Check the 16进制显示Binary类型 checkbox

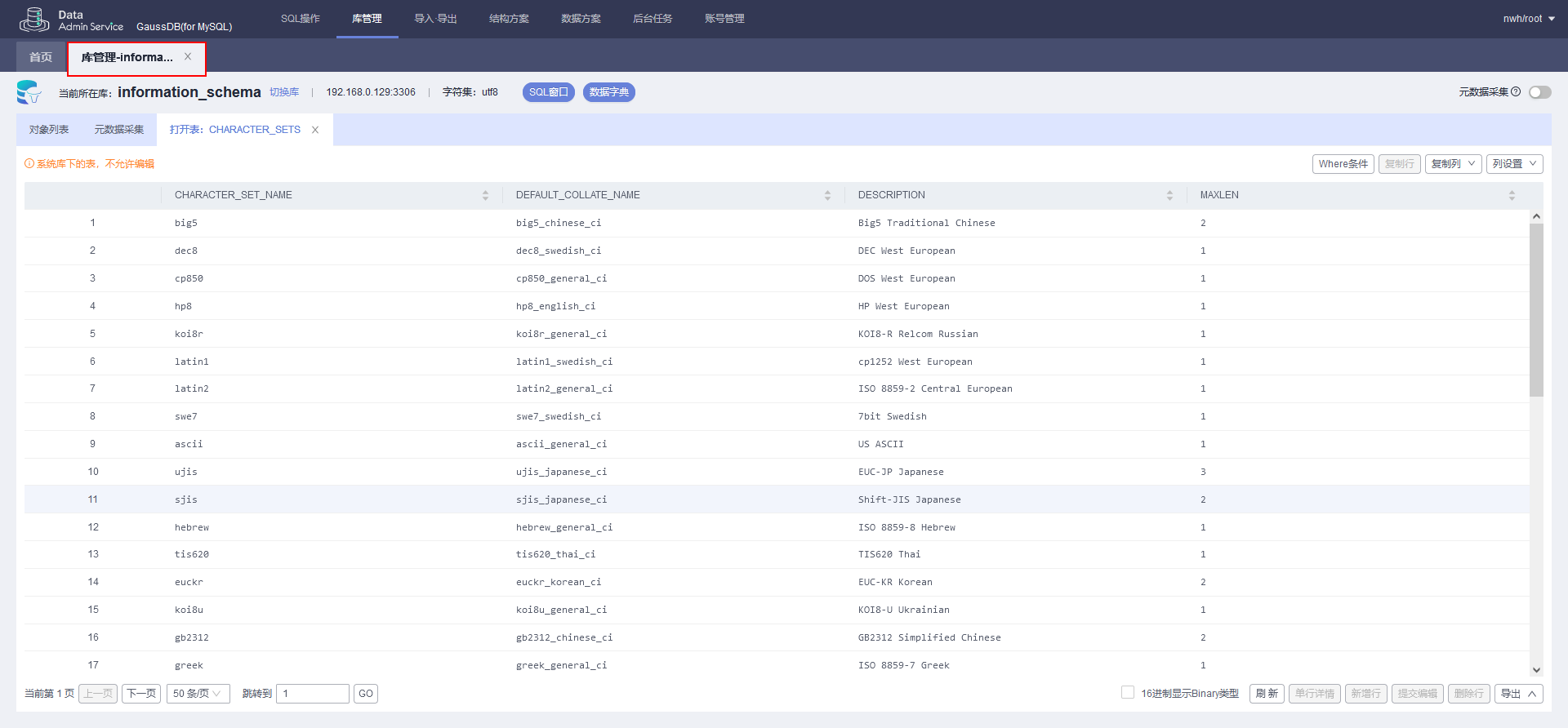(x=1128, y=693)
